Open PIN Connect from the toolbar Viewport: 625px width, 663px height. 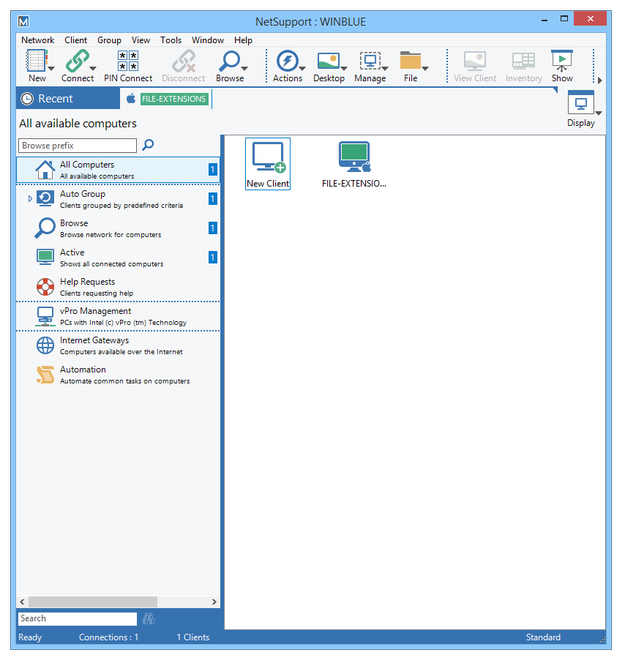(x=128, y=66)
